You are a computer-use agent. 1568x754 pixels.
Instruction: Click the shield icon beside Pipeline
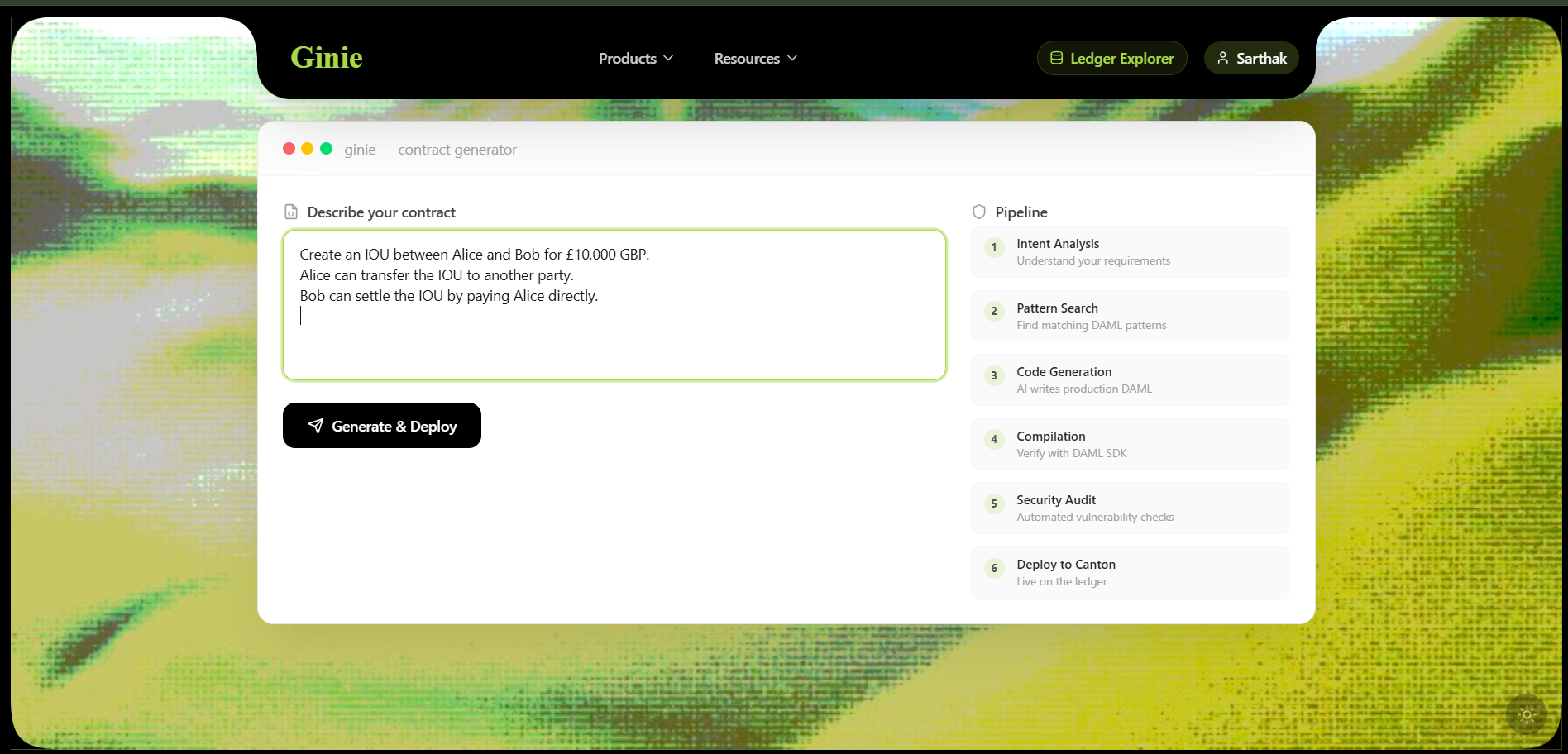point(979,212)
